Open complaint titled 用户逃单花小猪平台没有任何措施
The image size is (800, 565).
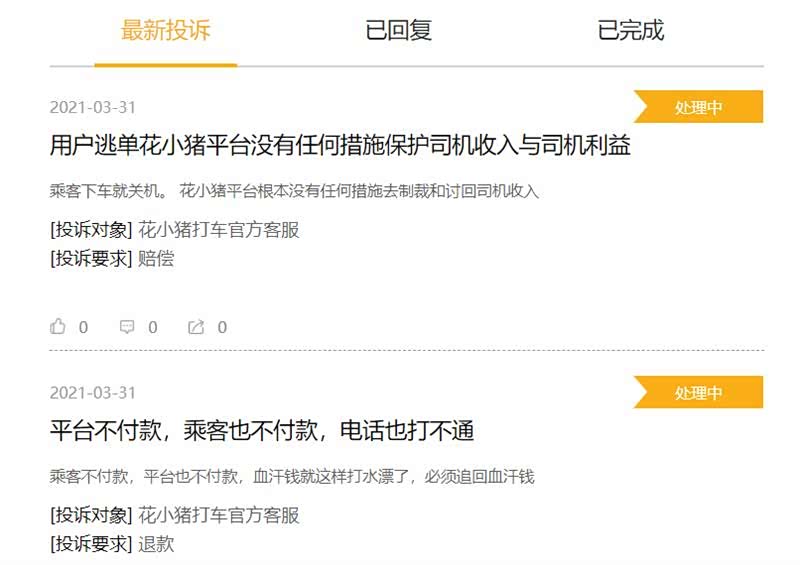tap(340, 145)
